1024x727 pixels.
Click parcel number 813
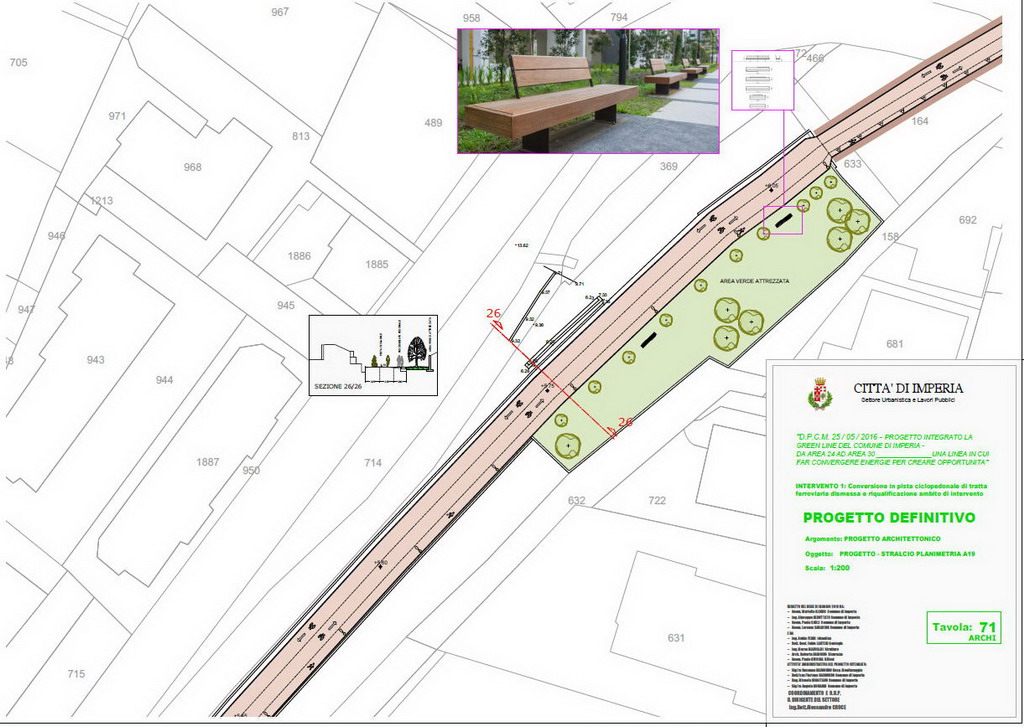coord(300,136)
